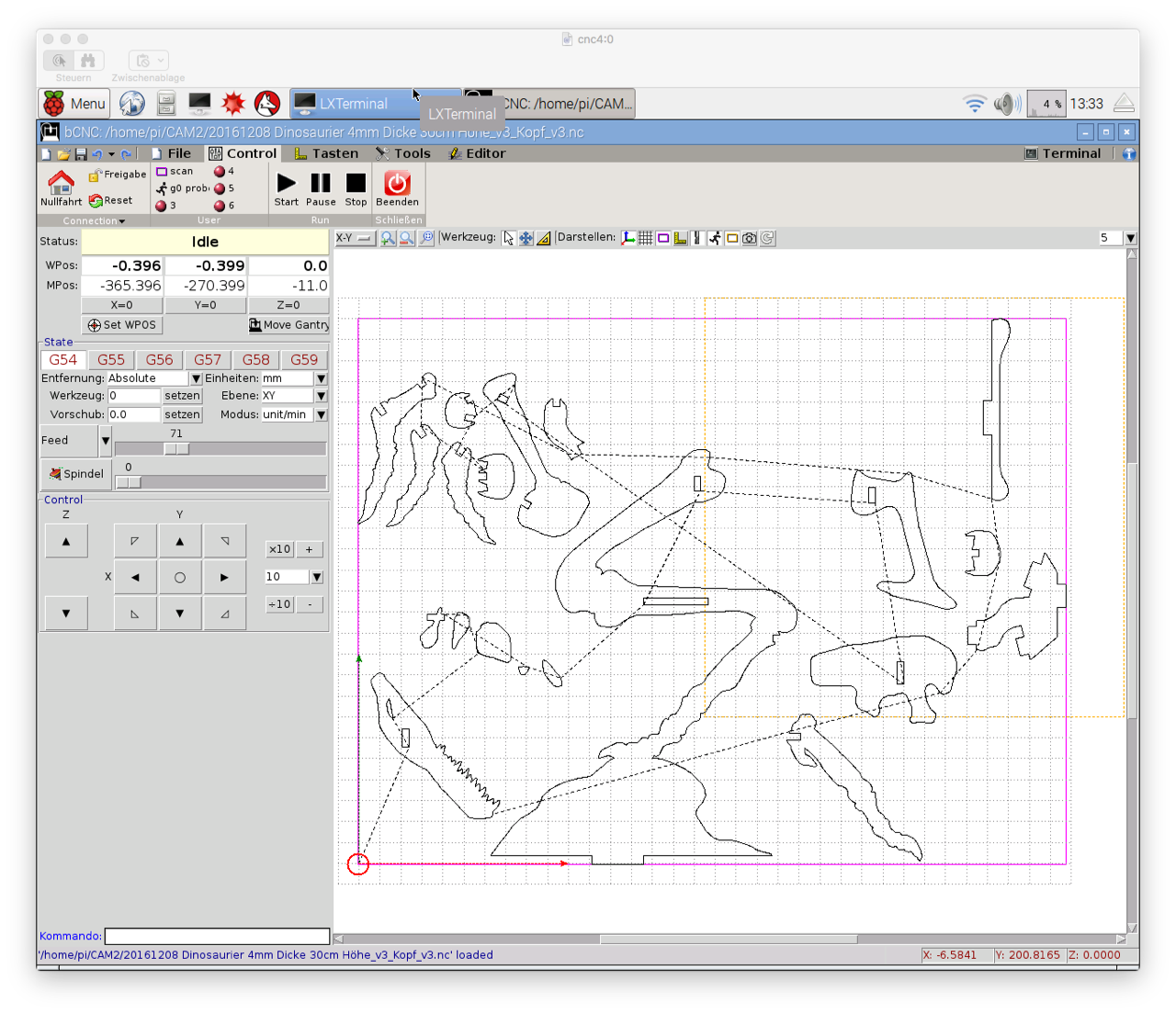1176x1014 pixels.
Task: Click the Nullfahrt home icon
Action: coord(61,183)
